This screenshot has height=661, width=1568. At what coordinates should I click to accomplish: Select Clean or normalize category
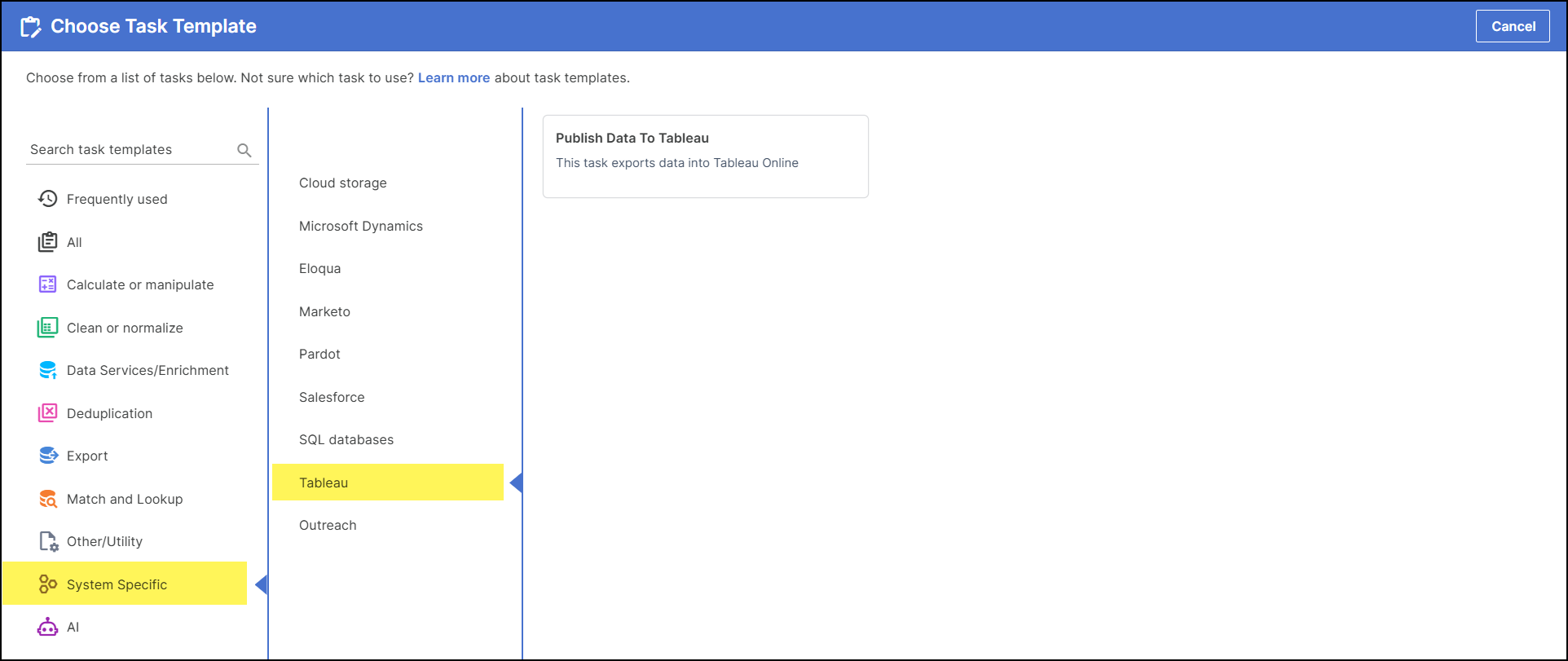(126, 328)
